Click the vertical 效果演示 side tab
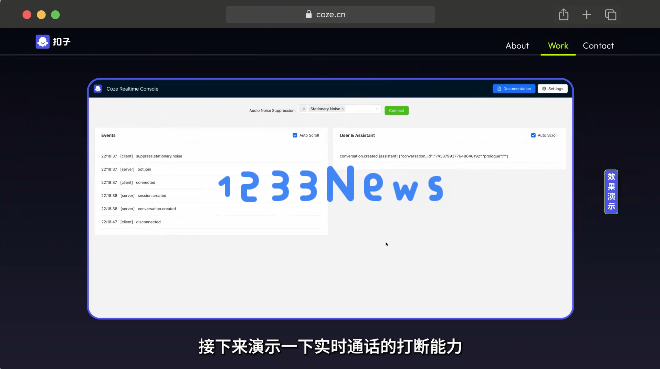Screen dimensions: 660x369 (611, 192)
